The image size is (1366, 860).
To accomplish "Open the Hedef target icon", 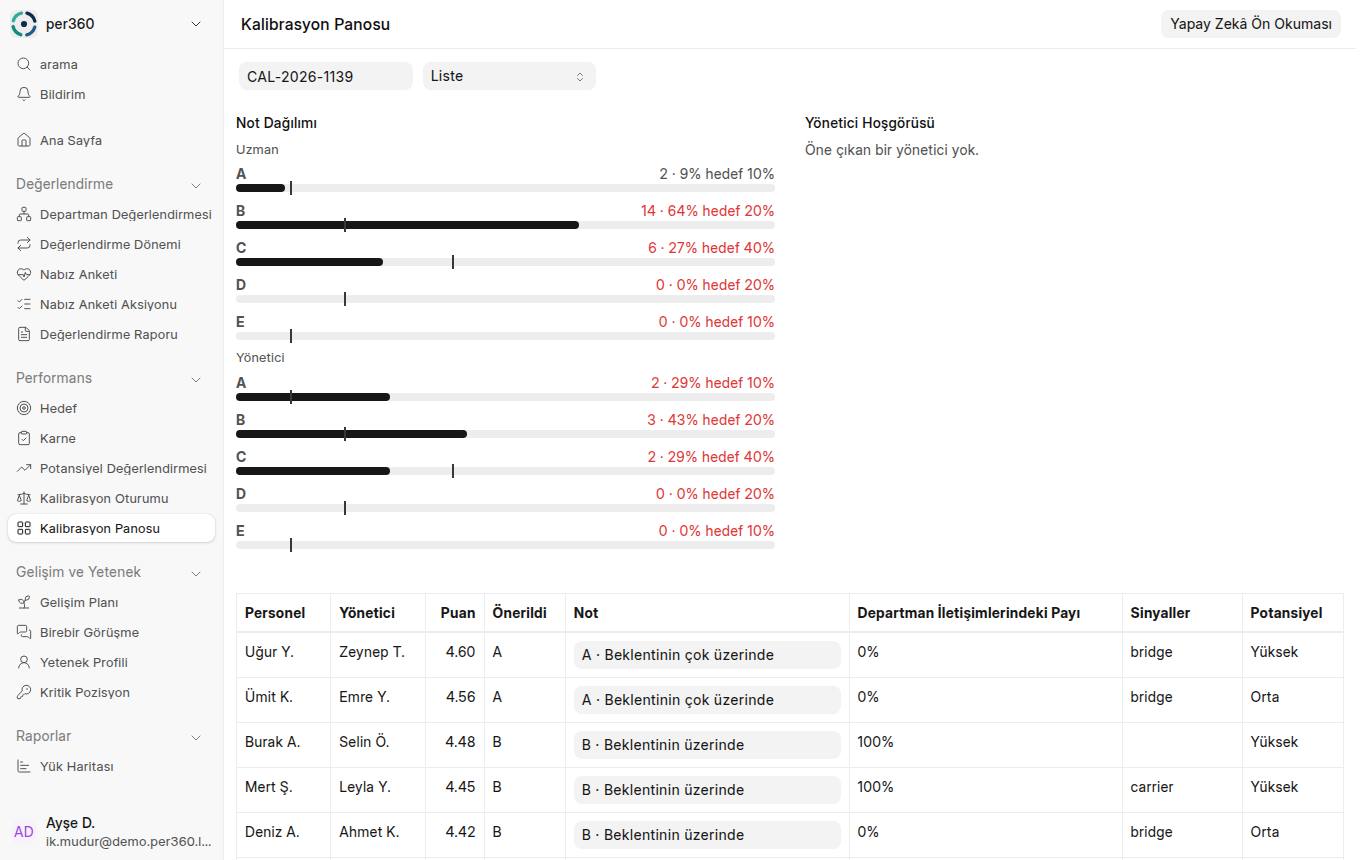I will [24, 408].
